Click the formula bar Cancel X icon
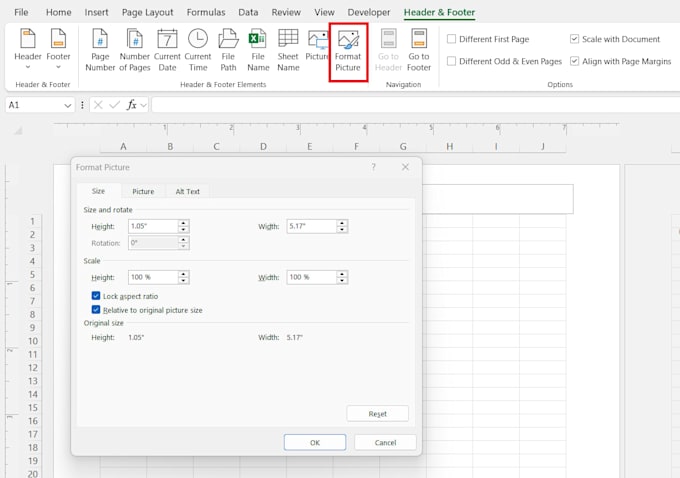 pyautogui.click(x=98, y=105)
